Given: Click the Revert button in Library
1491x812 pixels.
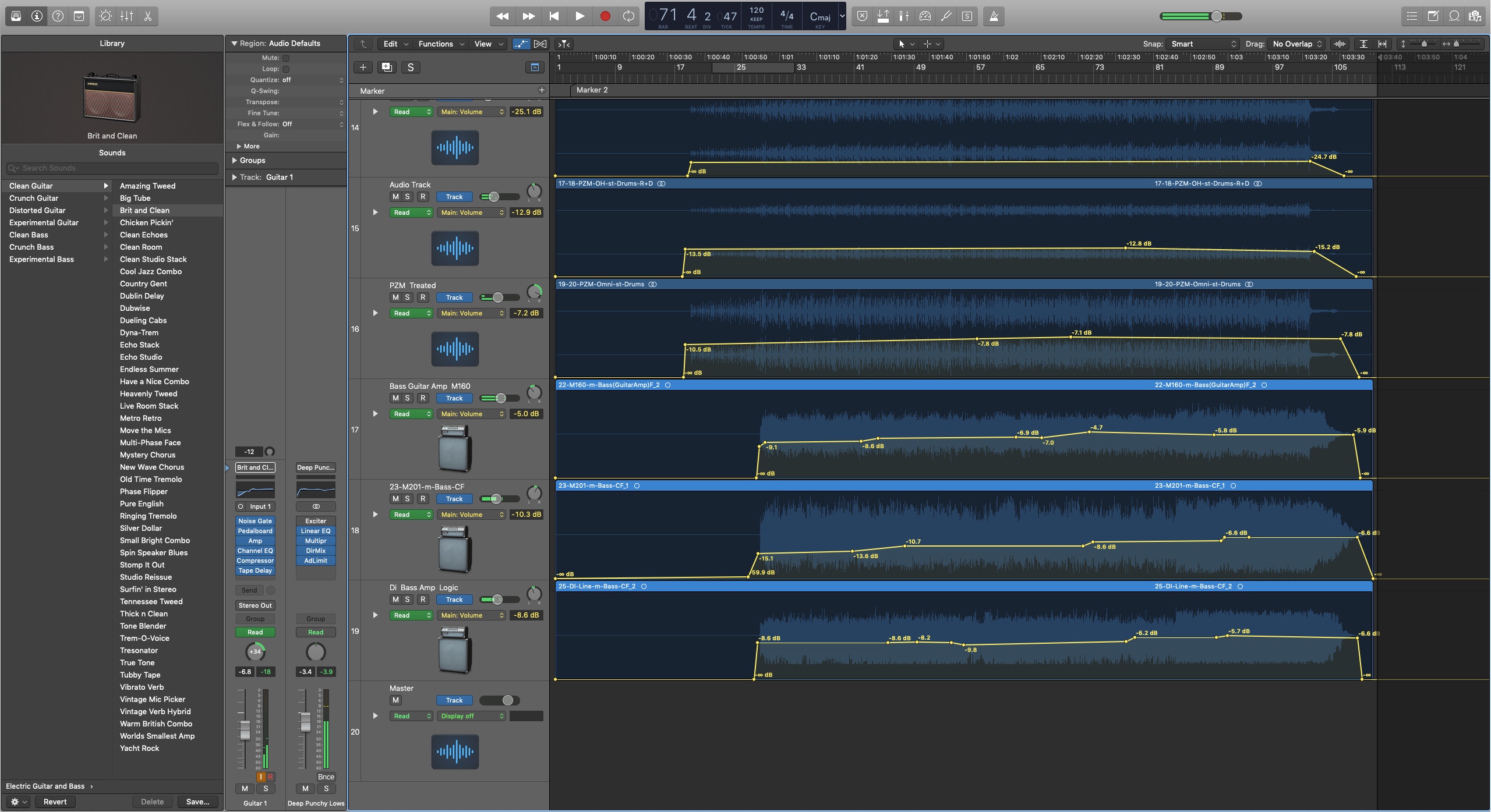Looking at the screenshot, I should coord(55,802).
